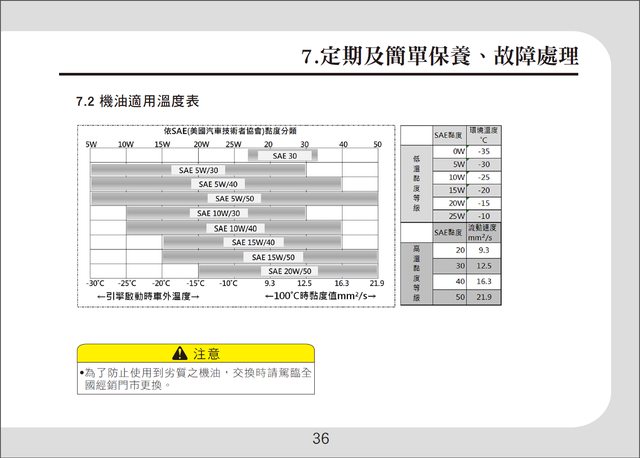
Task: Select the SAE 10W/30 bar
Action: coord(216,213)
